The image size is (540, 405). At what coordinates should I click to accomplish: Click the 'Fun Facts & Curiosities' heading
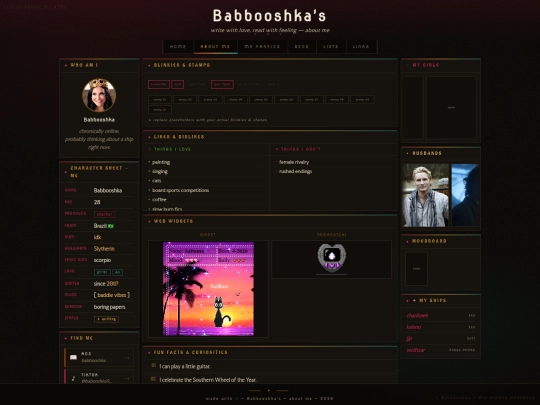point(190,352)
